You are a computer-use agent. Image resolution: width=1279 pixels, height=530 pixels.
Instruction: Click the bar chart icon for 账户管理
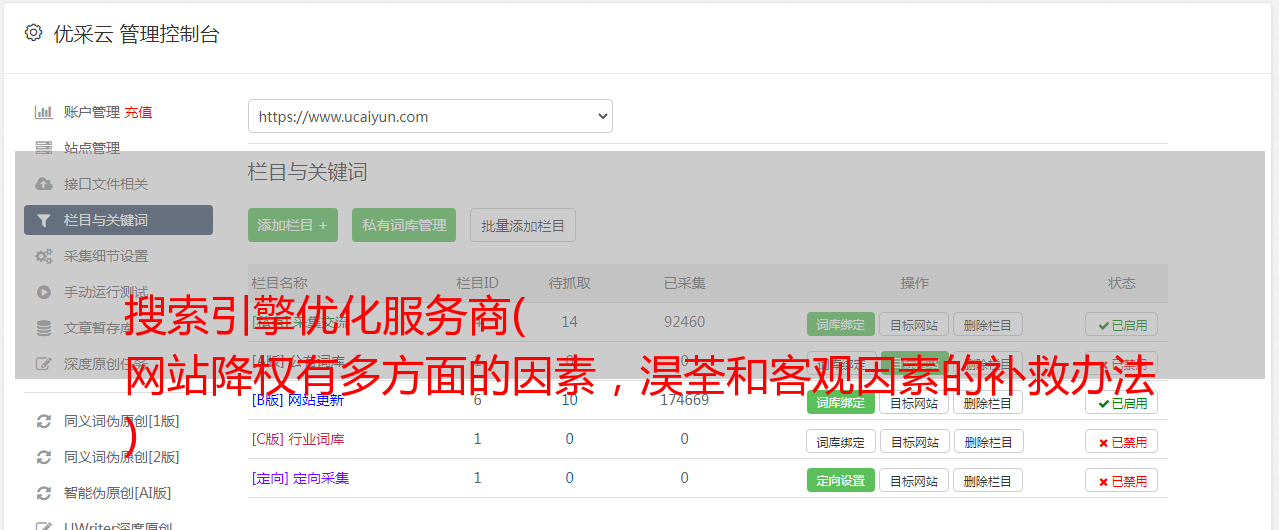(x=43, y=112)
